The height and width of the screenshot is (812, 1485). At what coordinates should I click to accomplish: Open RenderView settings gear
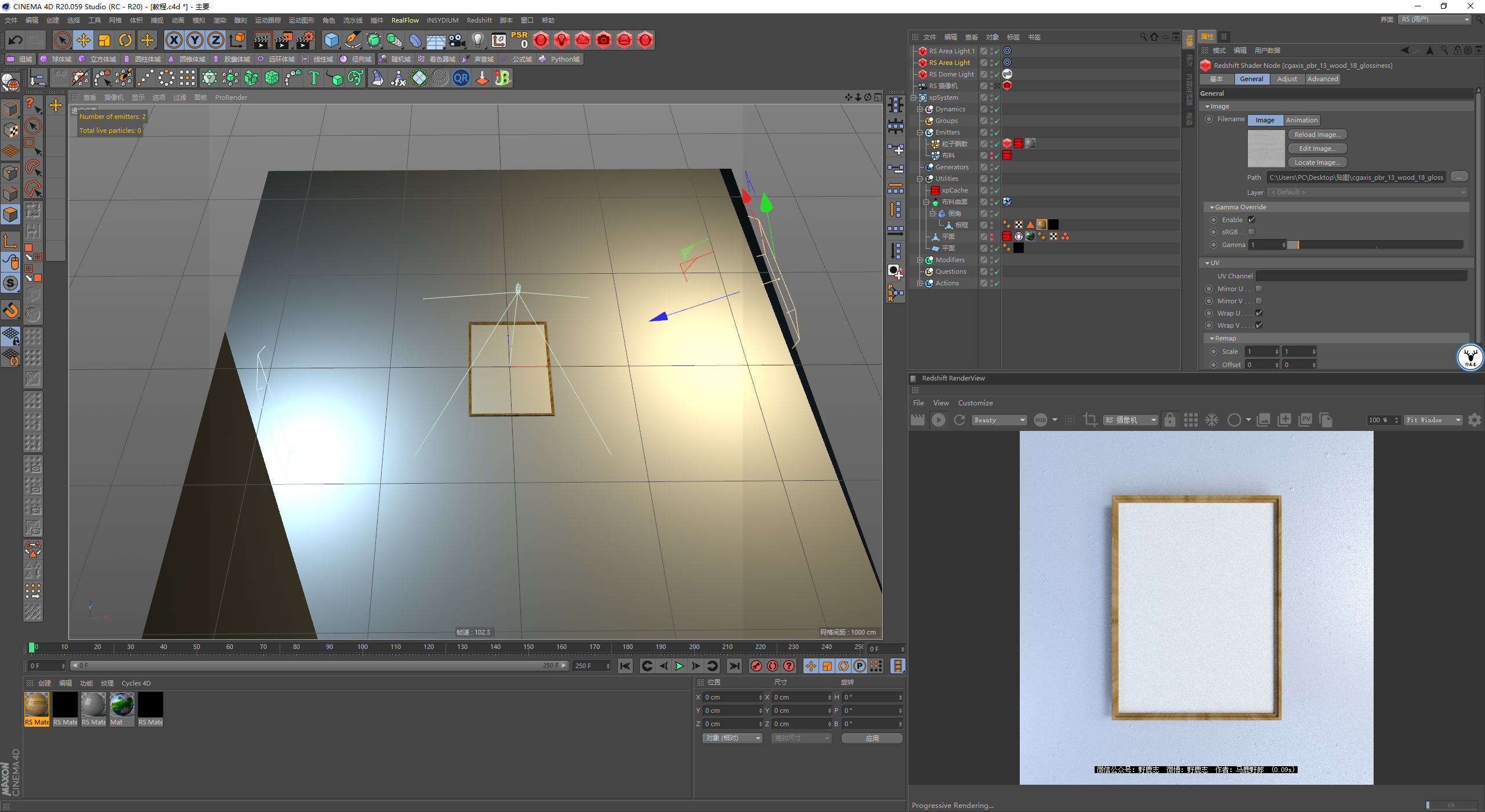coord(1474,420)
